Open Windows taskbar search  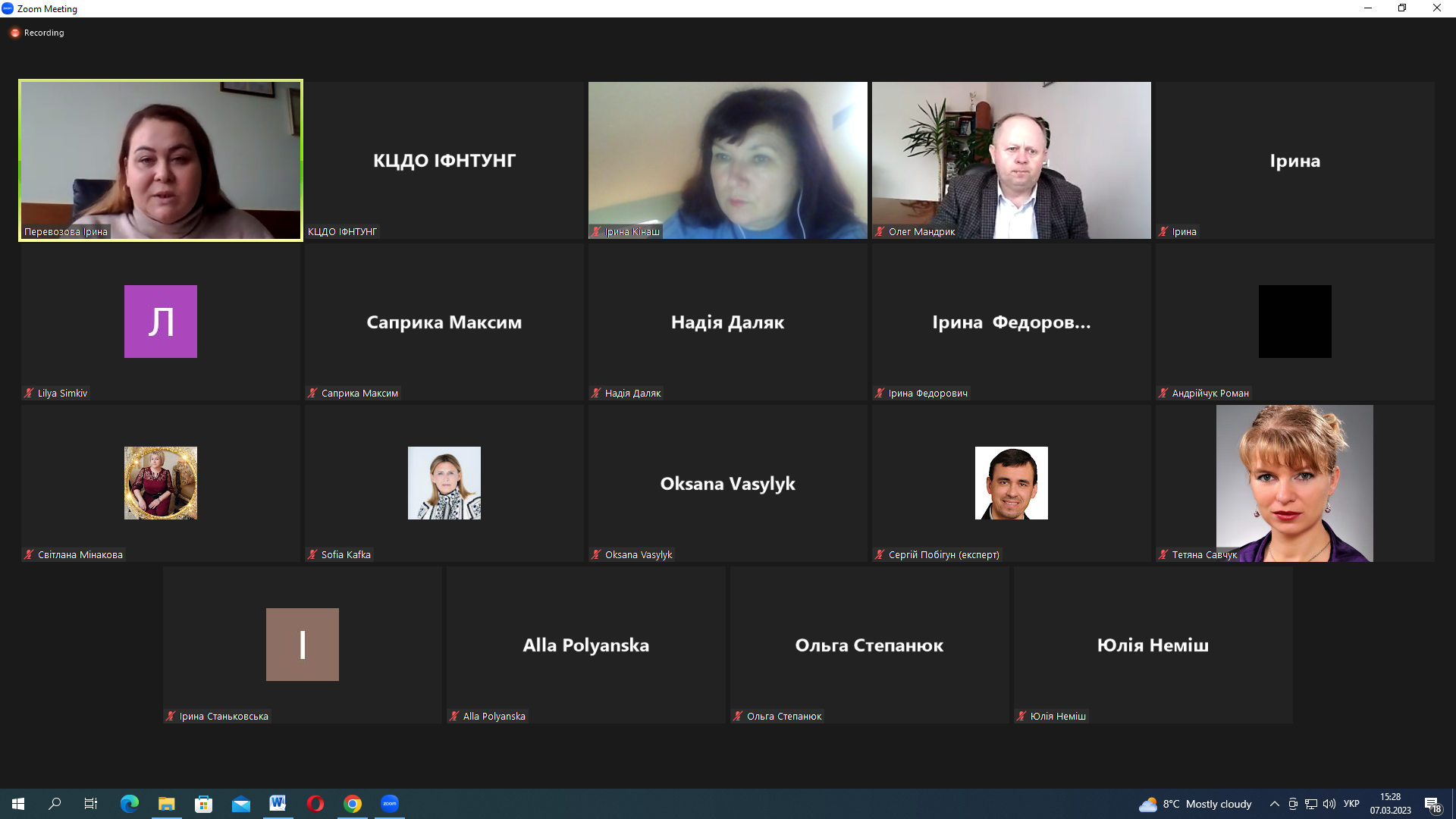click(55, 804)
